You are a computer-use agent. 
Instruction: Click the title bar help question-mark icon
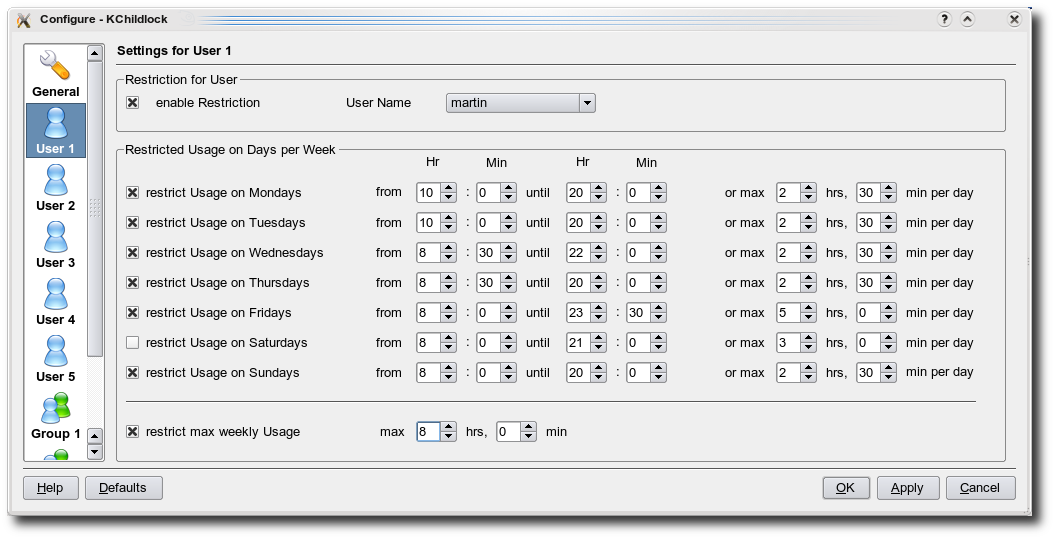945,19
